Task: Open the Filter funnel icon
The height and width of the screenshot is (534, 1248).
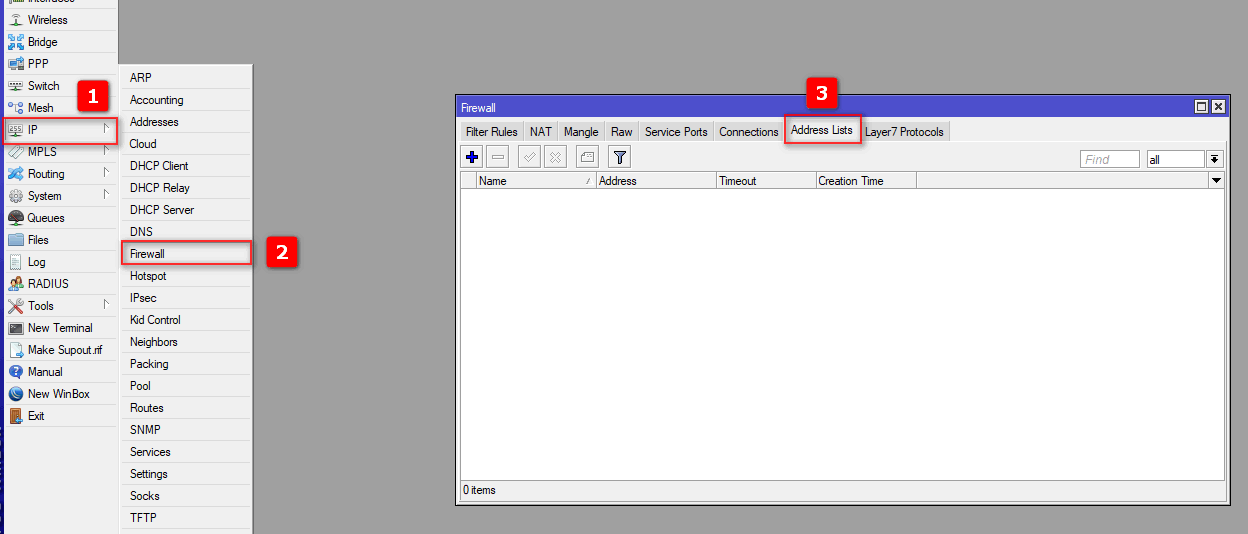Action: pyautogui.click(x=620, y=157)
